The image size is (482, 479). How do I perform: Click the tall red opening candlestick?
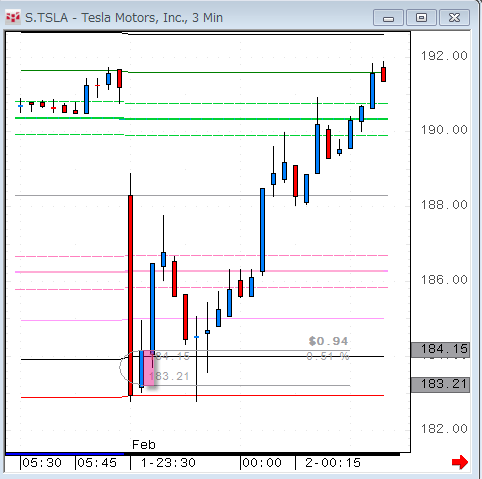pos(130,295)
